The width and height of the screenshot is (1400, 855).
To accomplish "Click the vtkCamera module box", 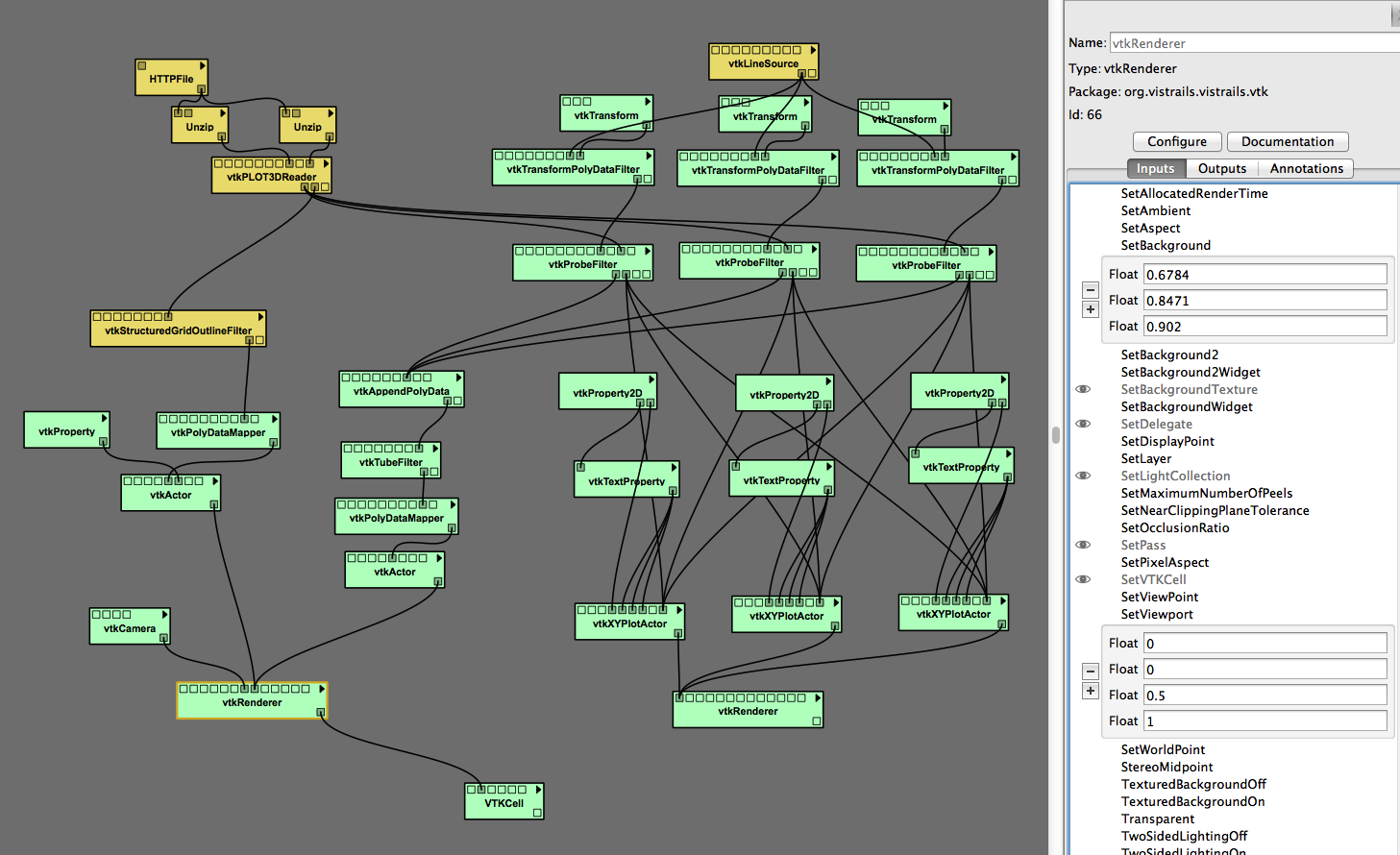I will [x=129, y=628].
